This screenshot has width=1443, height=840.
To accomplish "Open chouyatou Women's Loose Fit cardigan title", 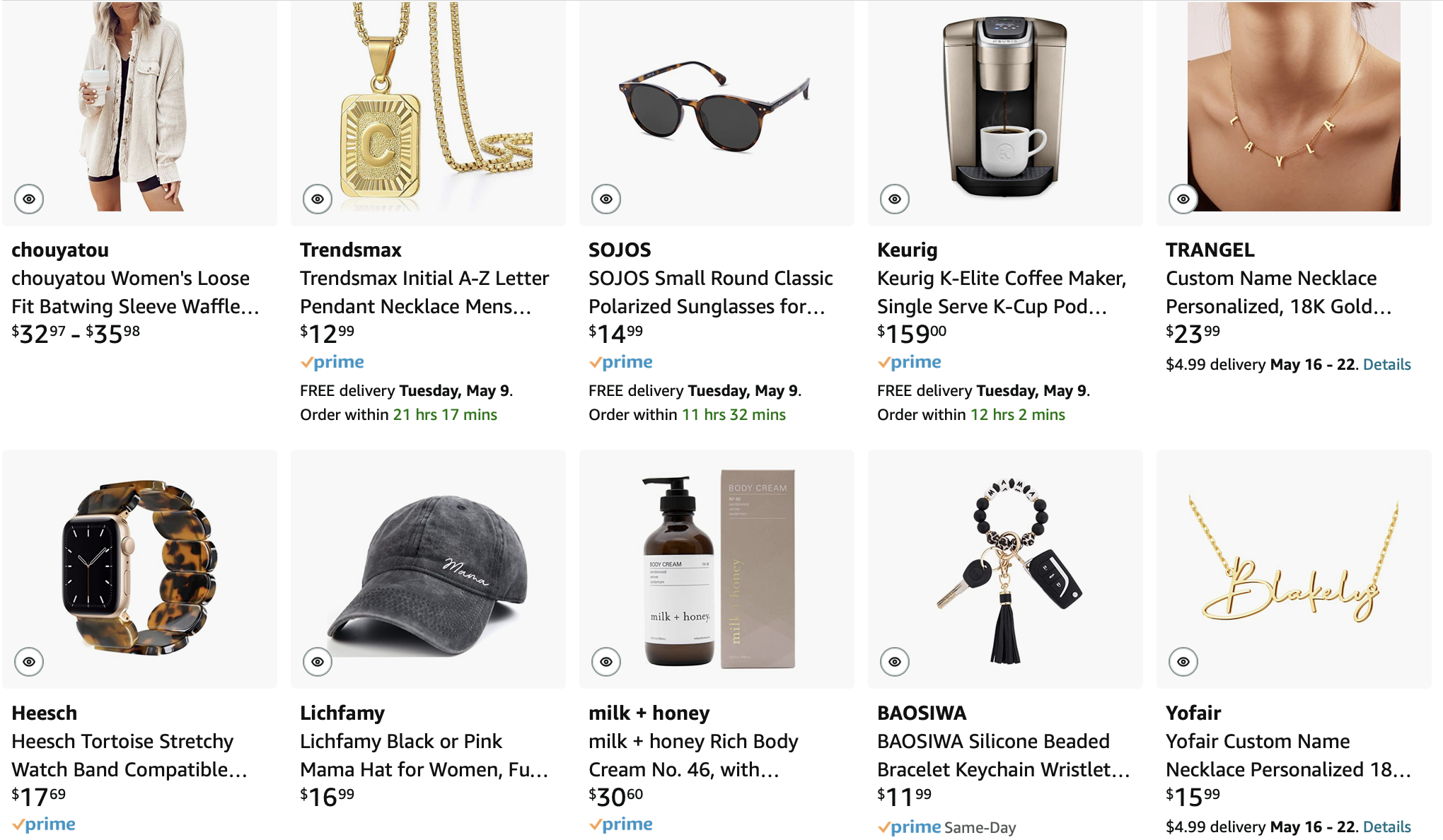I will [x=134, y=292].
